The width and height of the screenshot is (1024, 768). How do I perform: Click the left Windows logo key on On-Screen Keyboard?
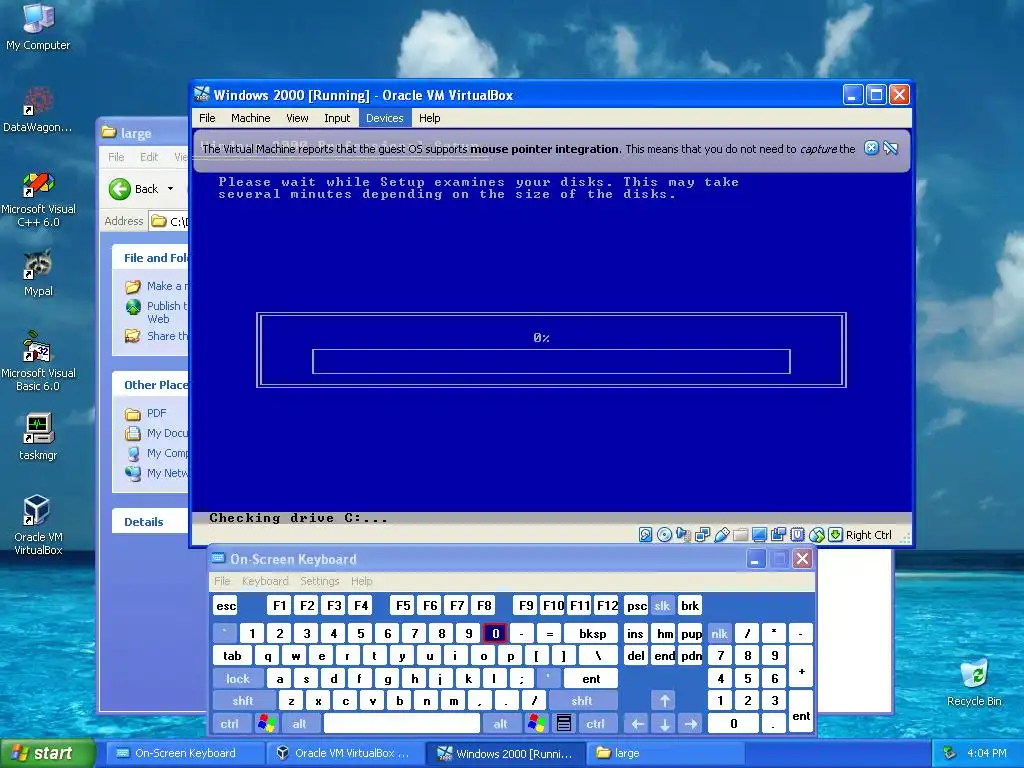tap(266, 723)
